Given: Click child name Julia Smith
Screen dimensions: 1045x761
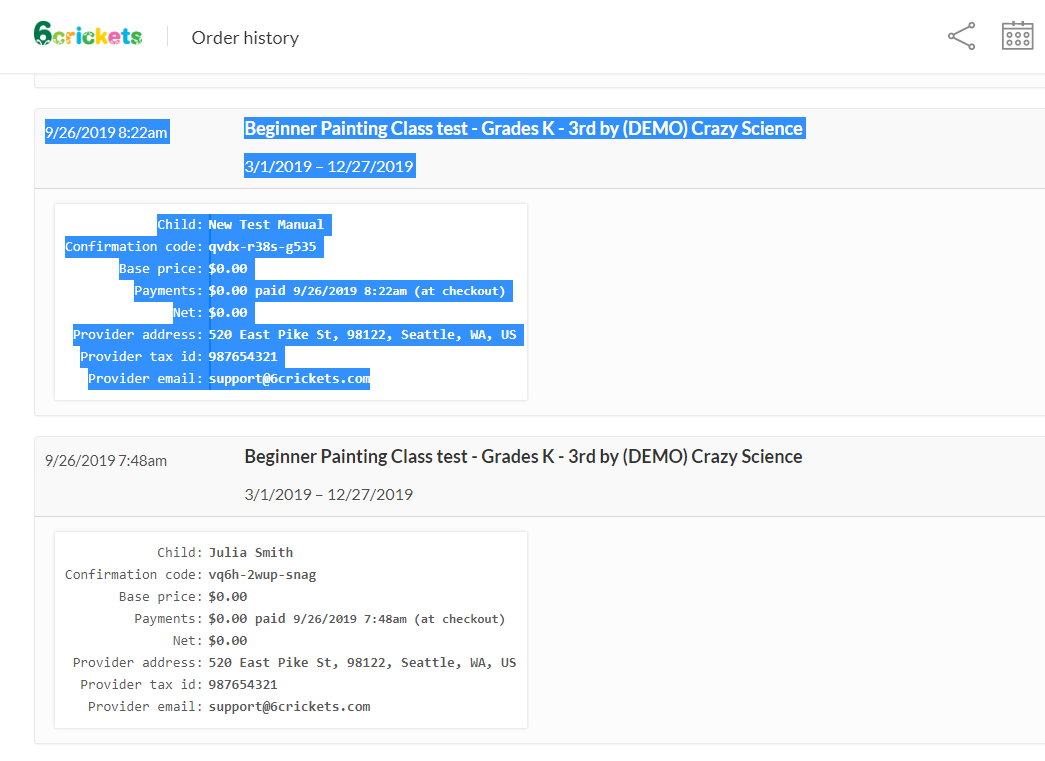Looking at the screenshot, I should (x=251, y=553).
